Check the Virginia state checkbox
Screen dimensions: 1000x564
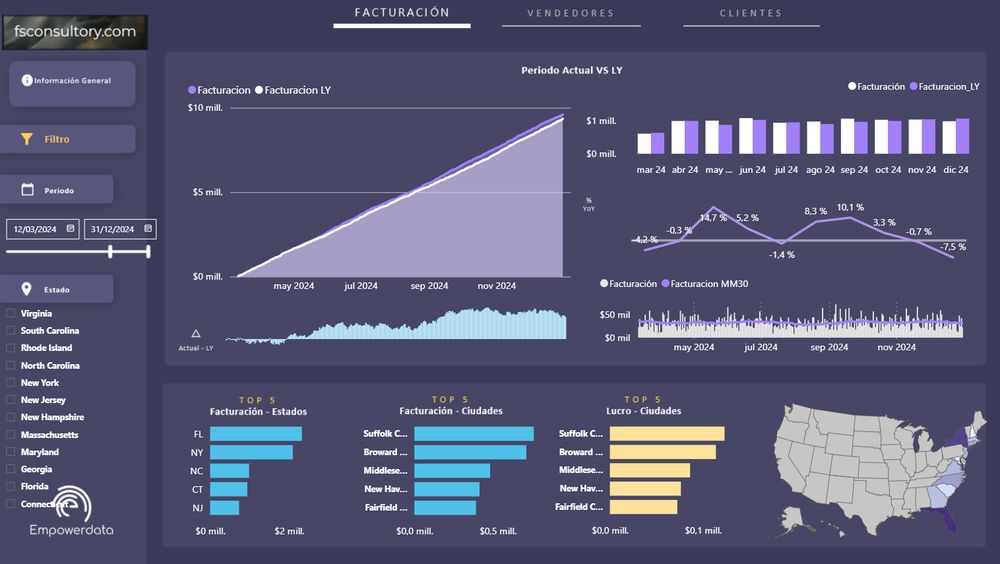[x=10, y=313]
